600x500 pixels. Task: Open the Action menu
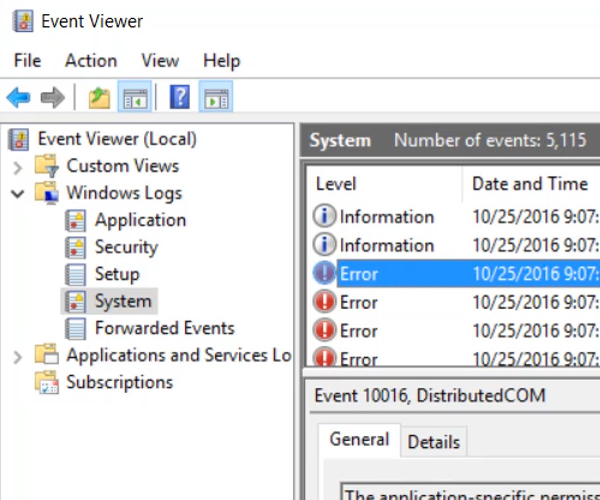click(91, 60)
